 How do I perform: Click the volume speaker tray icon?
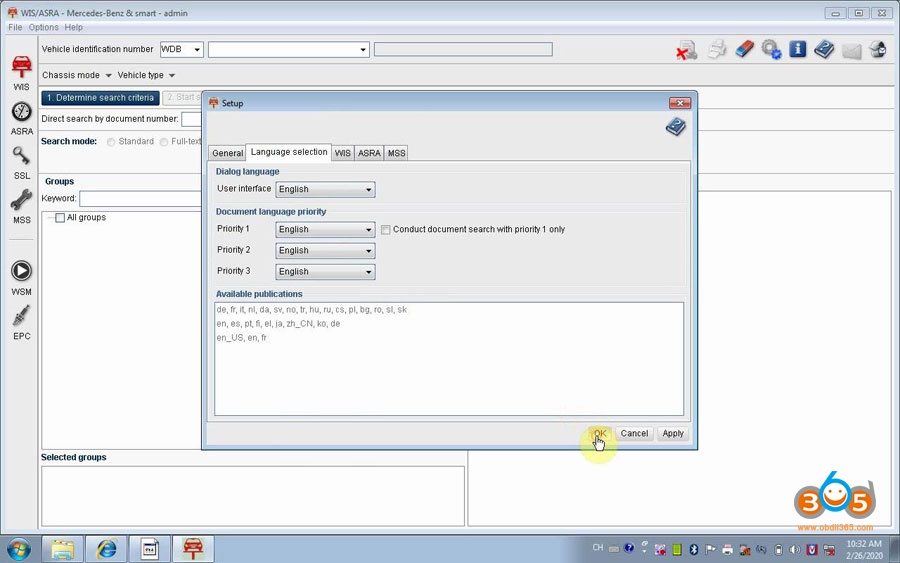point(795,549)
